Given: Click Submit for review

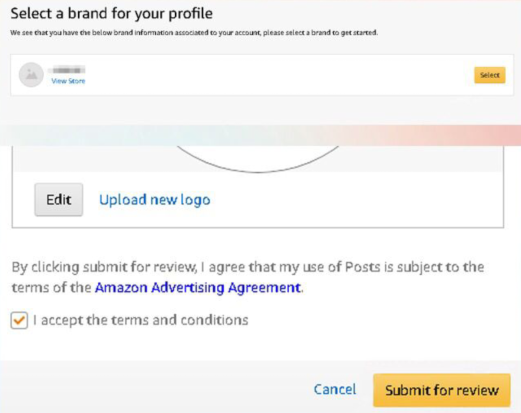Looking at the screenshot, I should tap(442, 390).
